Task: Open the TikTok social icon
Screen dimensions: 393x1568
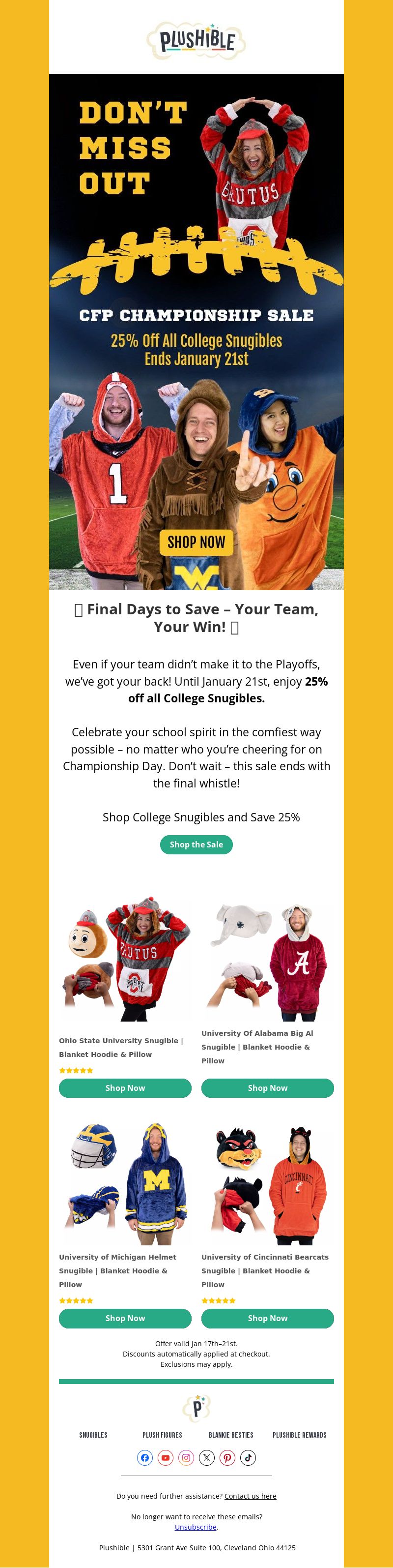Action: point(248,1457)
